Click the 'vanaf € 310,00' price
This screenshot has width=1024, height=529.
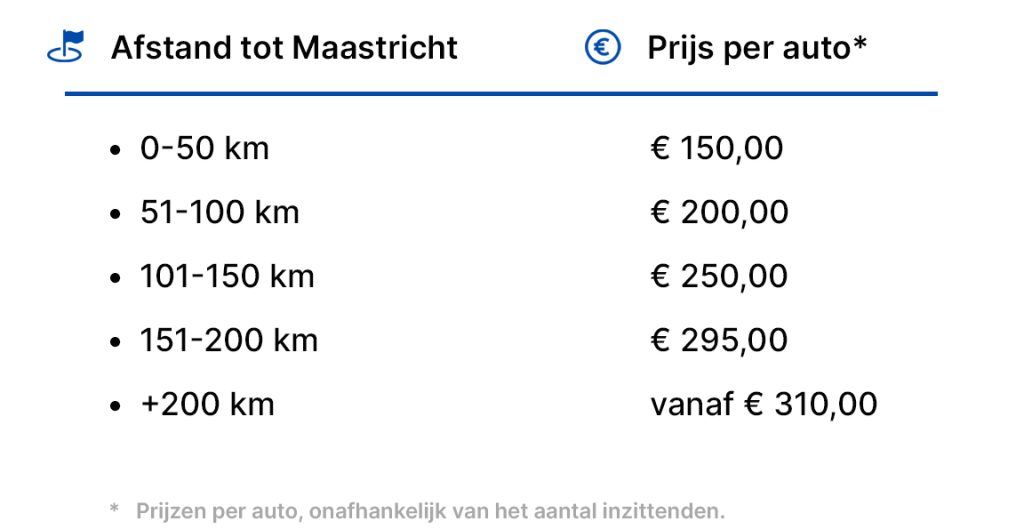[763, 405]
